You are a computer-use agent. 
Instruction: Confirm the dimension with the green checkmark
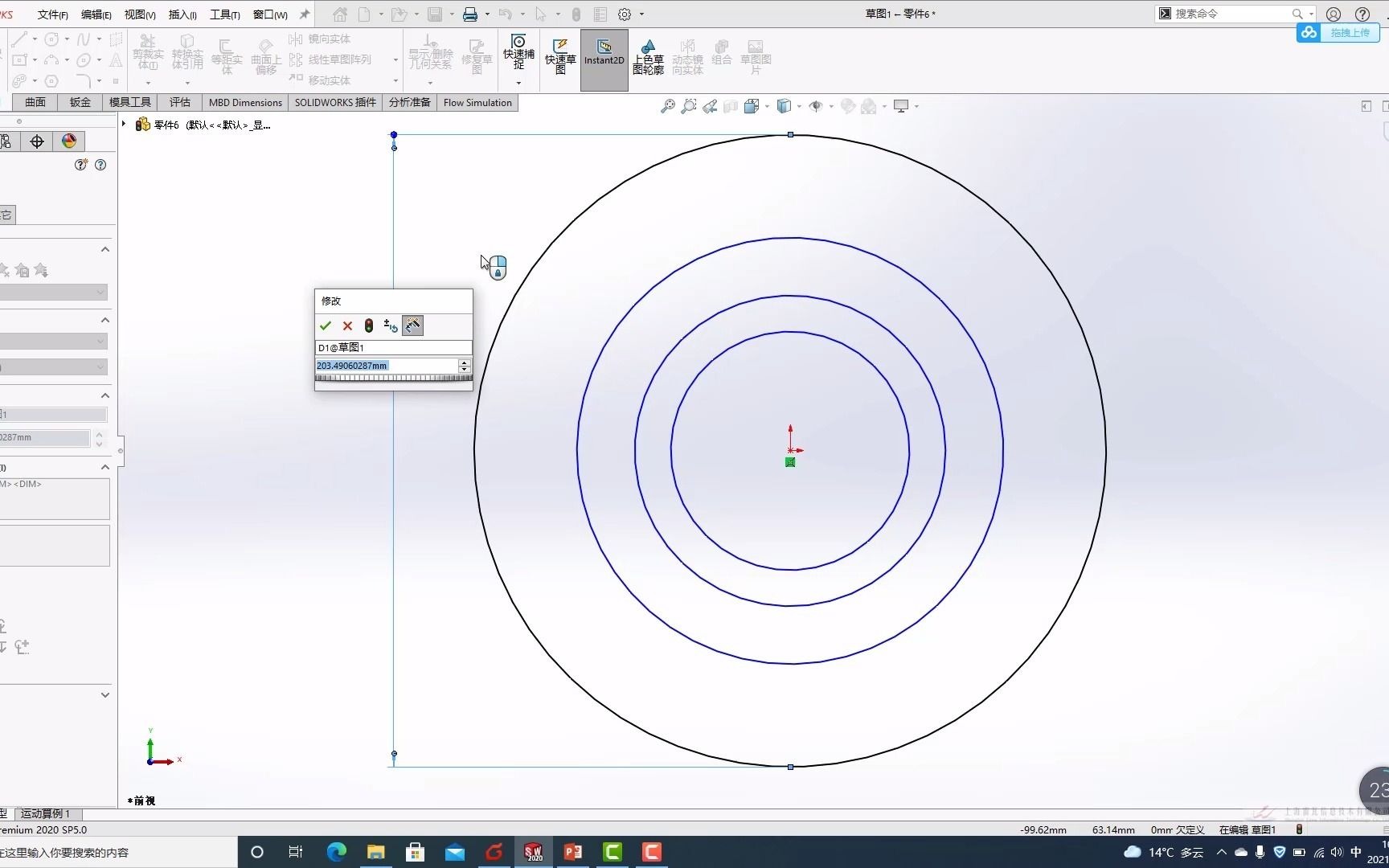(326, 325)
